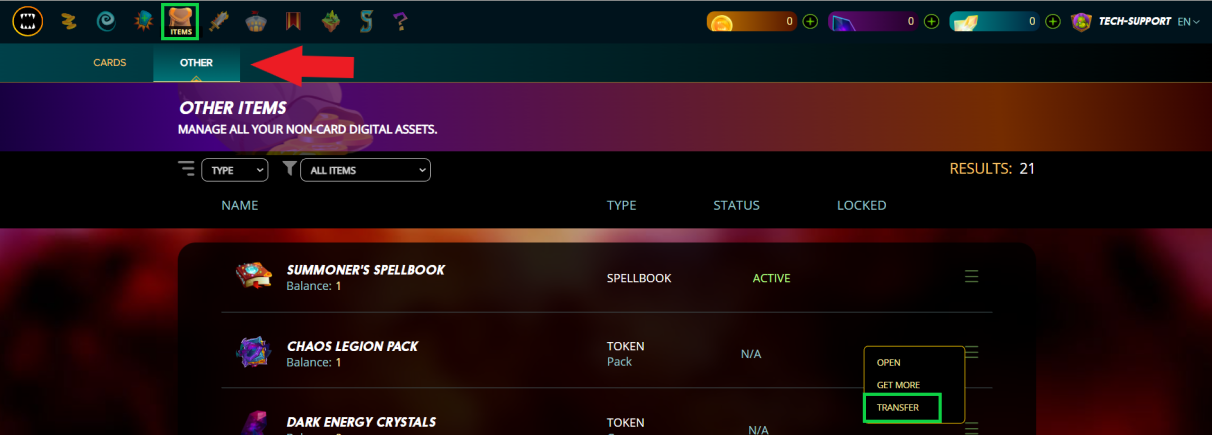Image resolution: width=1212 pixels, height=435 pixels.
Task: Open the floating land island icon
Action: coord(331,20)
